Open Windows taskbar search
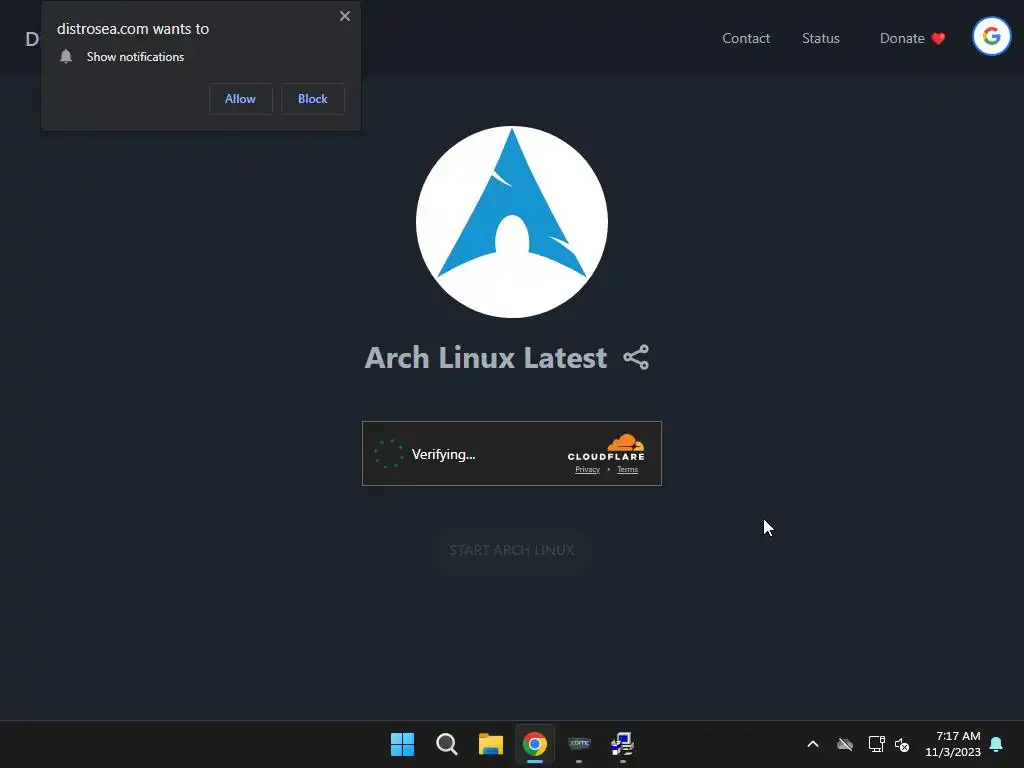Screen dimensions: 1024x768 pyautogui.click(x=447, y=744)
